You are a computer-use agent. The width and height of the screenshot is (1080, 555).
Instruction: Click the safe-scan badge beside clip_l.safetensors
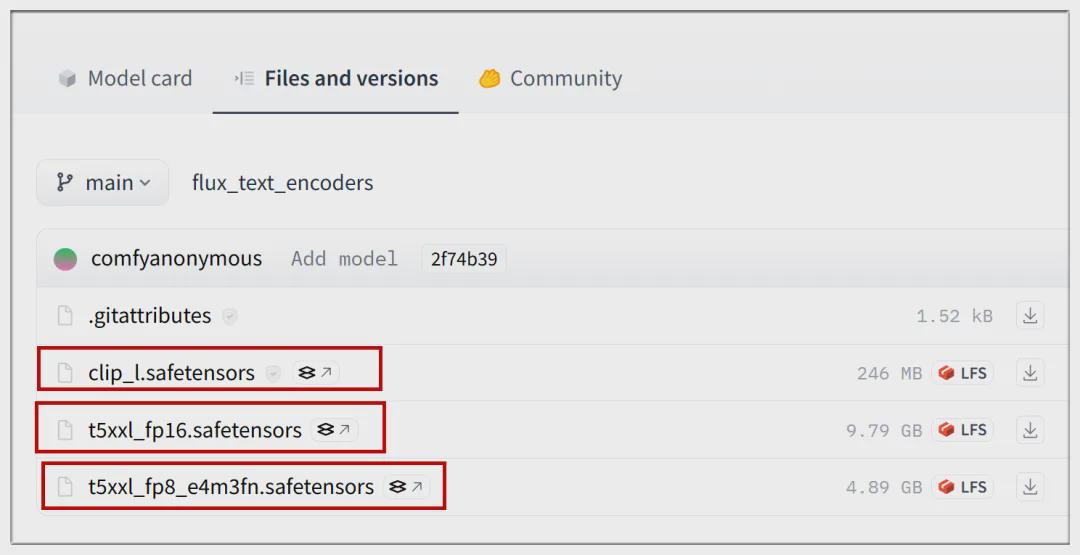273,373
